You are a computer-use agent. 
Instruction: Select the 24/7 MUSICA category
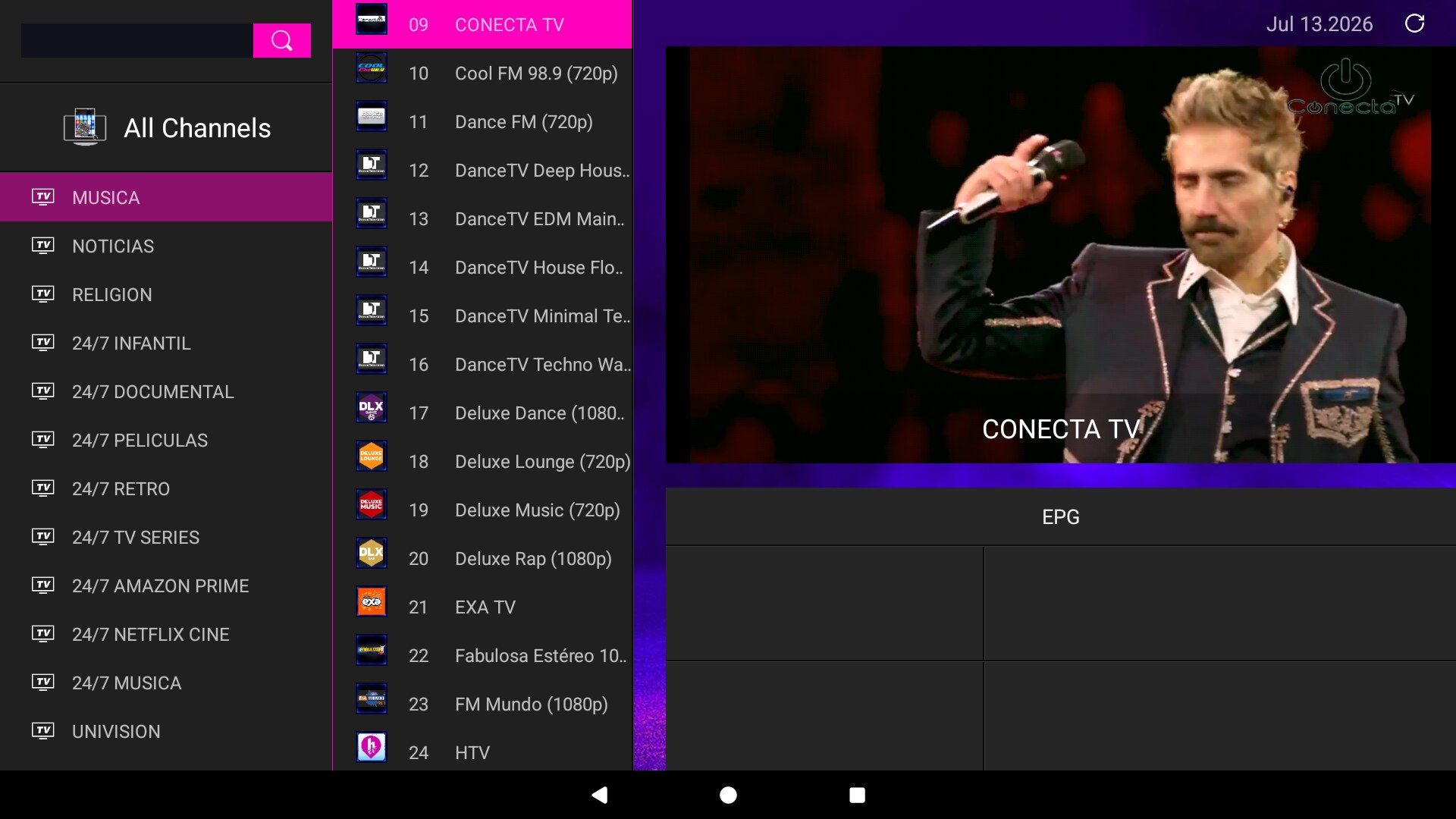[166, 682]
